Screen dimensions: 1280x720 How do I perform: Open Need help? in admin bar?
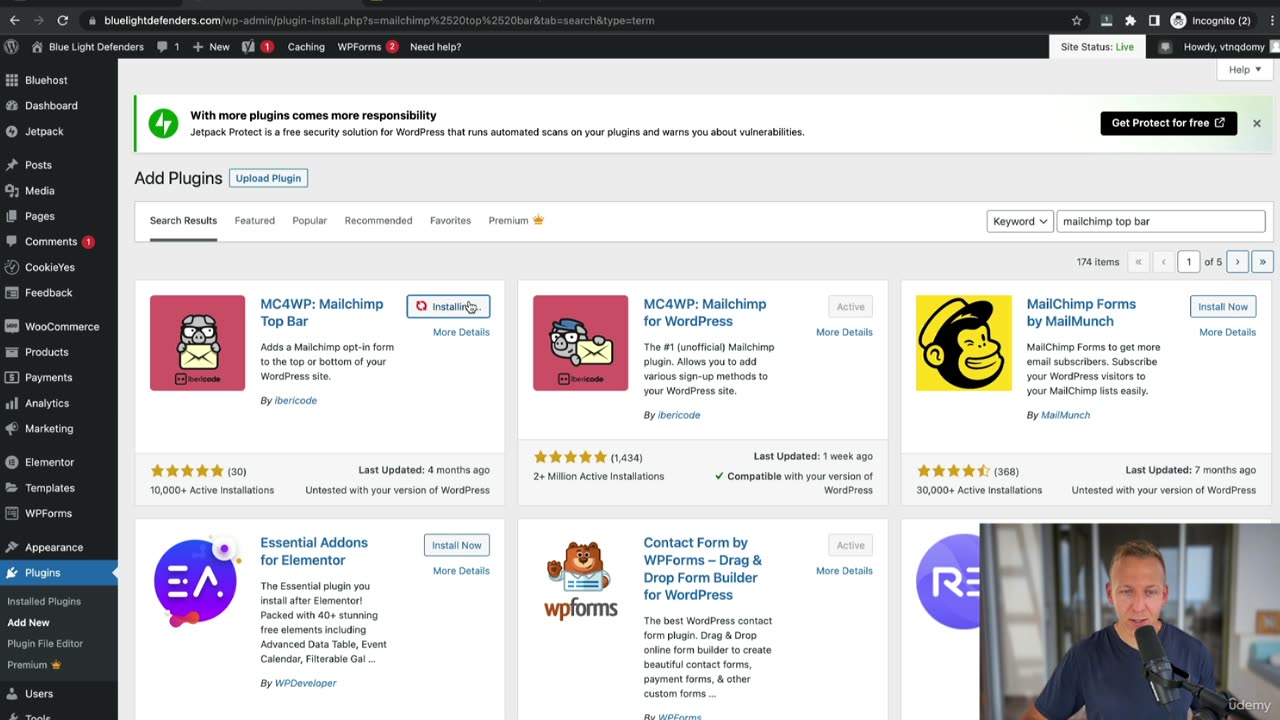click(x=435, y=46)
